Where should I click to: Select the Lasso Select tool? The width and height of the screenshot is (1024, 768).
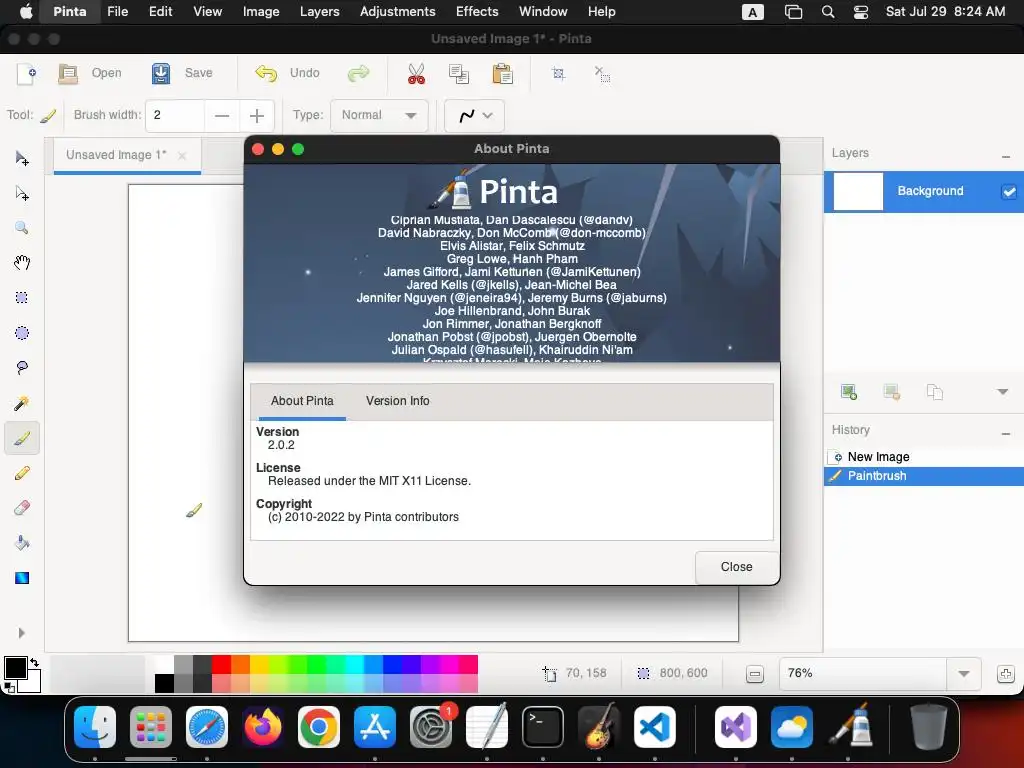[x=22, y=368]
